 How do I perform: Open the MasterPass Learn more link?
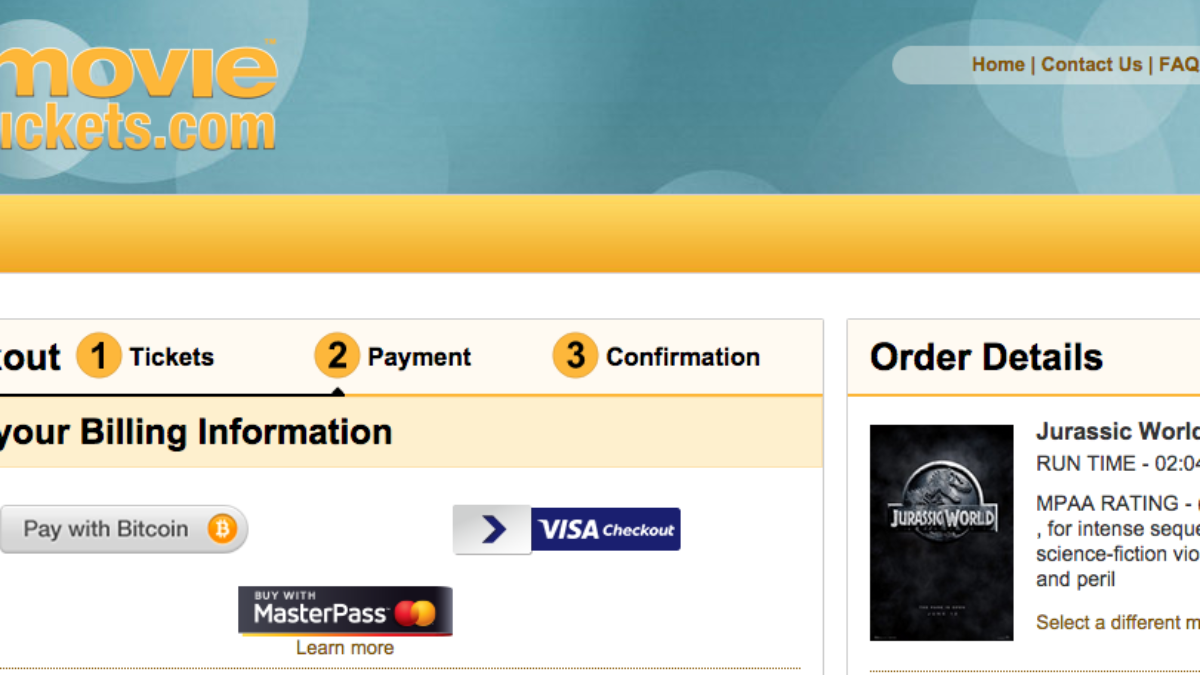click(x=345, y=648)
